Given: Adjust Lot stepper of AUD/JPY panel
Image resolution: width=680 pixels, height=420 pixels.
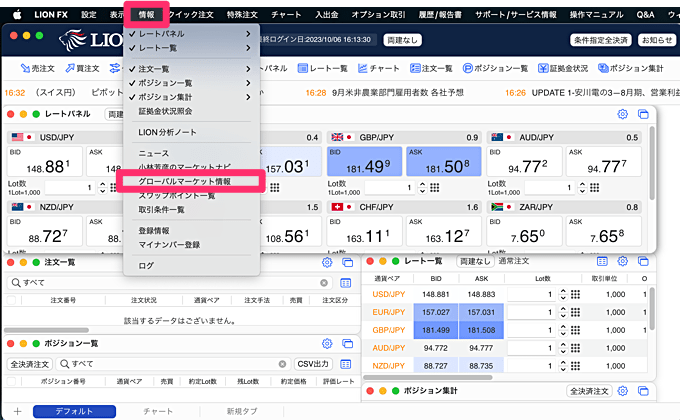Looking at the screenshot, I should pyautogui.click(x=582, y=187).
